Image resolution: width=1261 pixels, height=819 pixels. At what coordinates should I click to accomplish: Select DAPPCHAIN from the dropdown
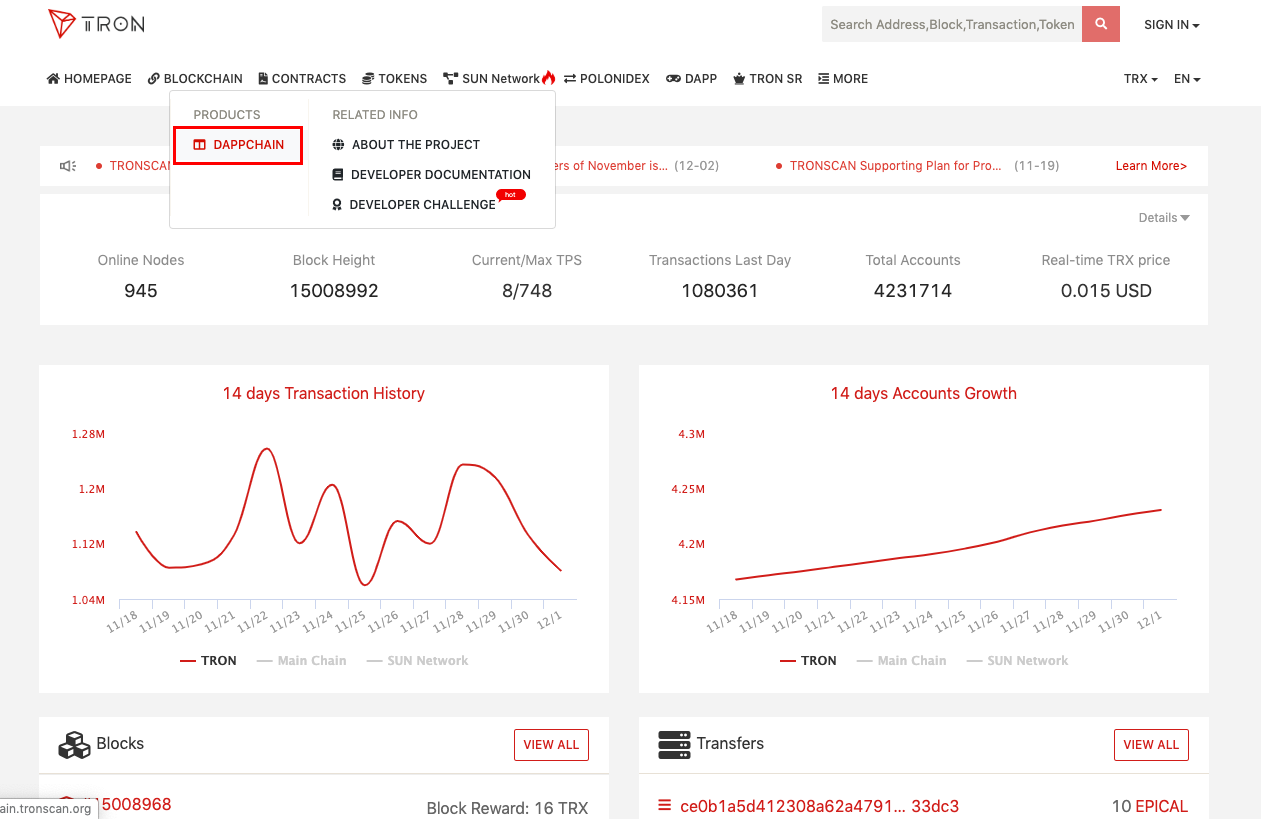pyautogui.click(x=238, y=145)
